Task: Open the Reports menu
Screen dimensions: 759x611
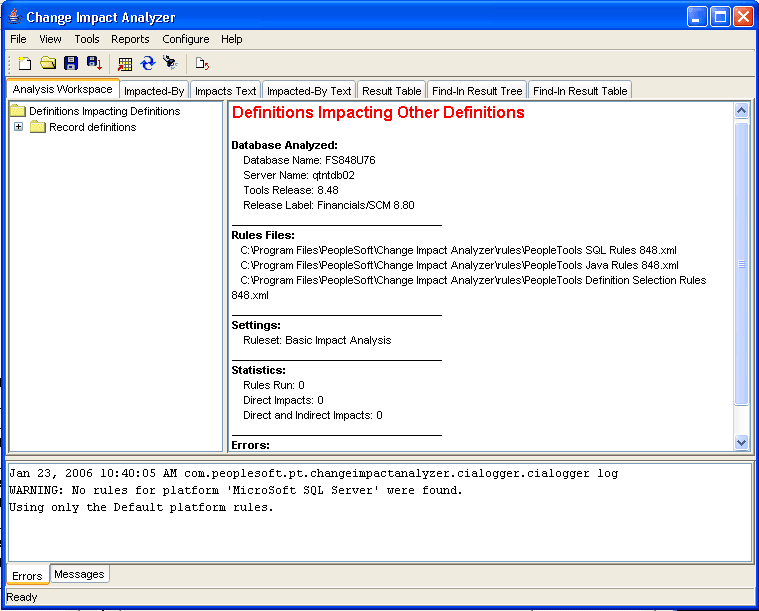Action: pyautogui.click(x=130, y=39)
